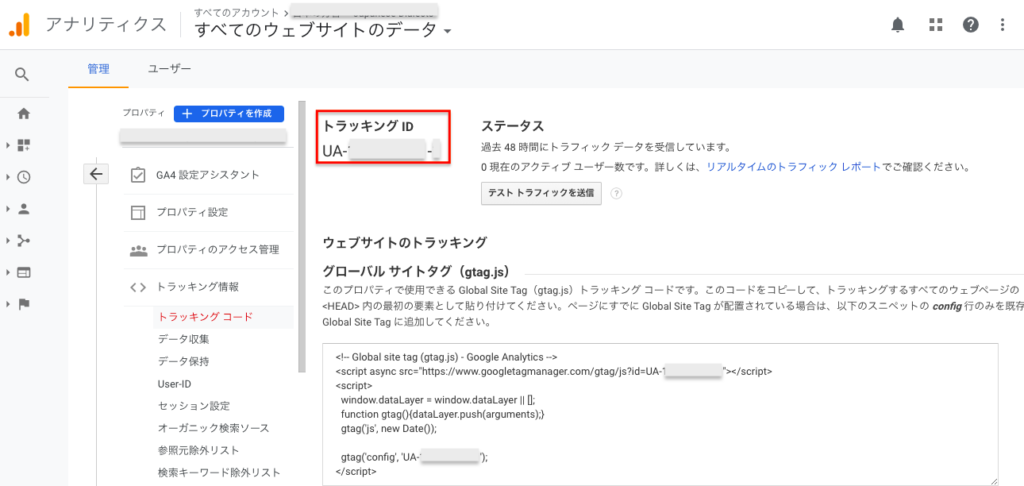This screenshot has height=486, width=1024.
Task: Click the トラッキング ID heading
Action: click(368, 127)
